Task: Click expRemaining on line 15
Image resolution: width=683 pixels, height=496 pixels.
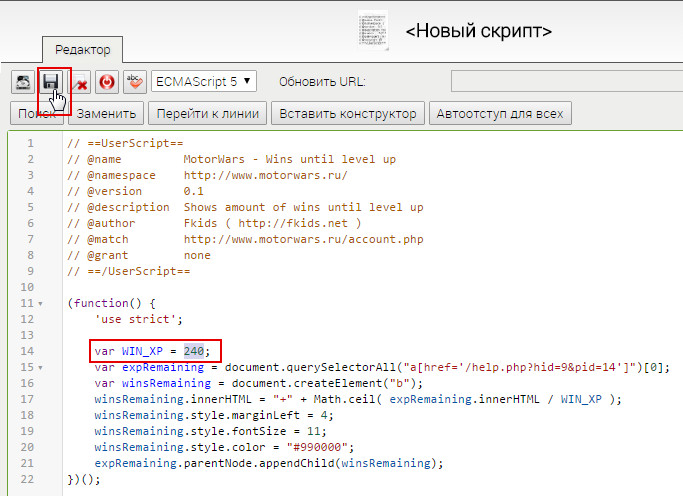Action: [162, 367]
